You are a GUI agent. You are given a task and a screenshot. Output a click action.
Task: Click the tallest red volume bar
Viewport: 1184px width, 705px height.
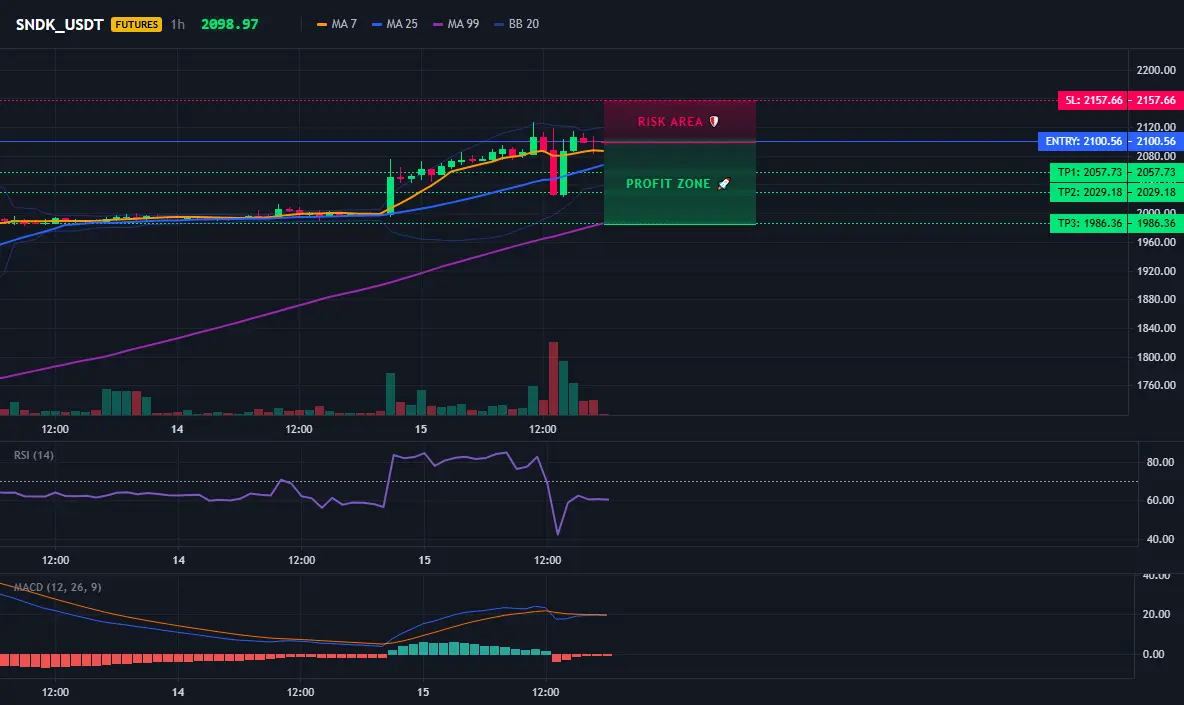(553, 378)
